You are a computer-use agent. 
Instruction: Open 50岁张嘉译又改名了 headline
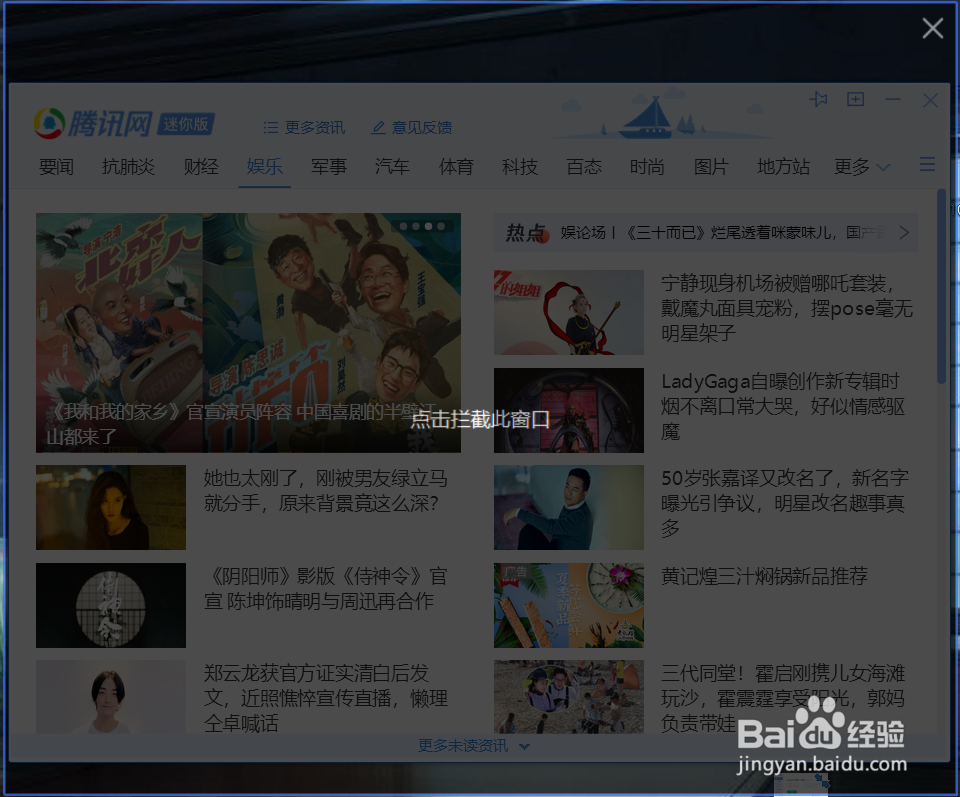coord(785,503)
